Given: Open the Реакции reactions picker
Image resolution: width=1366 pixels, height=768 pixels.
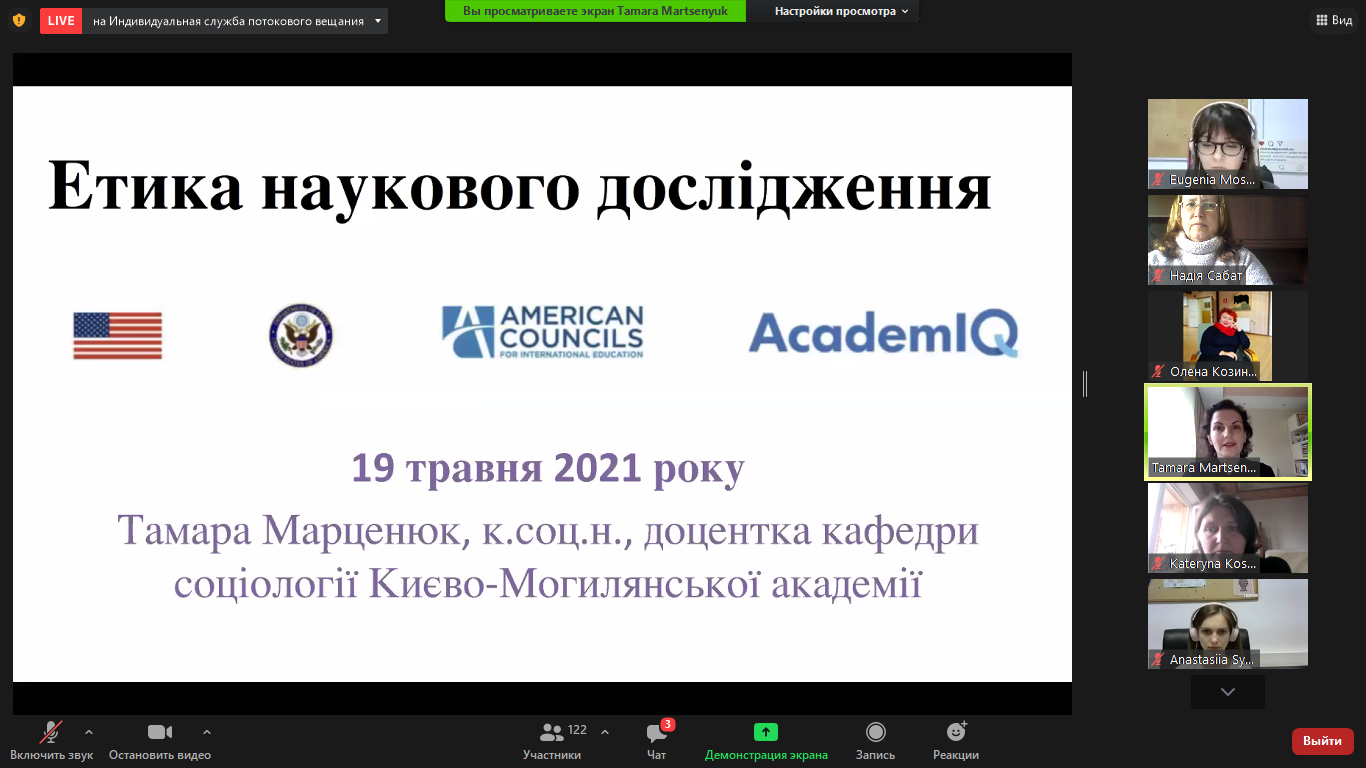Looking at the screenshot, I should click(x=956, y=740).
